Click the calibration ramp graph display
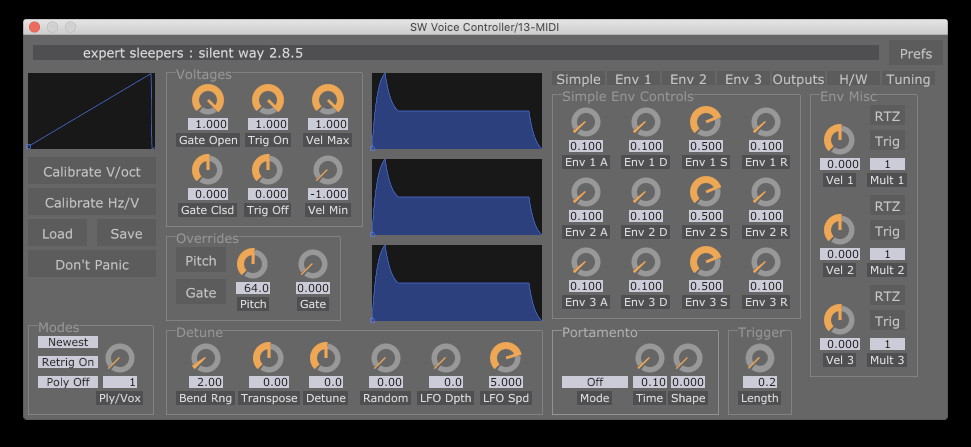Image resolution: width=971 pixels, height=447 pixels. 91,111
